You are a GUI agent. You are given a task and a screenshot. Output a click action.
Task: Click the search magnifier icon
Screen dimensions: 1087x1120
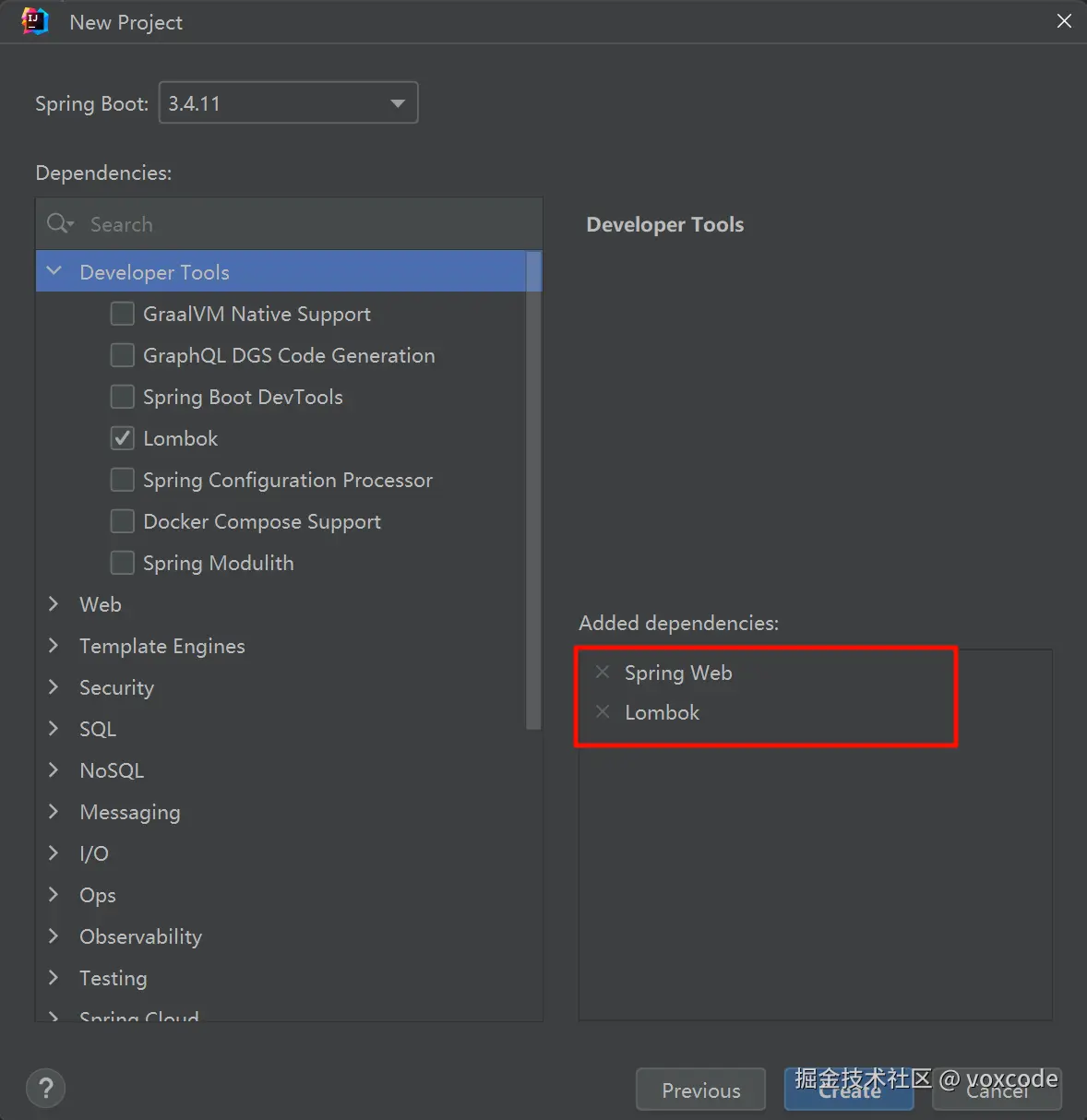pos(59,224)
